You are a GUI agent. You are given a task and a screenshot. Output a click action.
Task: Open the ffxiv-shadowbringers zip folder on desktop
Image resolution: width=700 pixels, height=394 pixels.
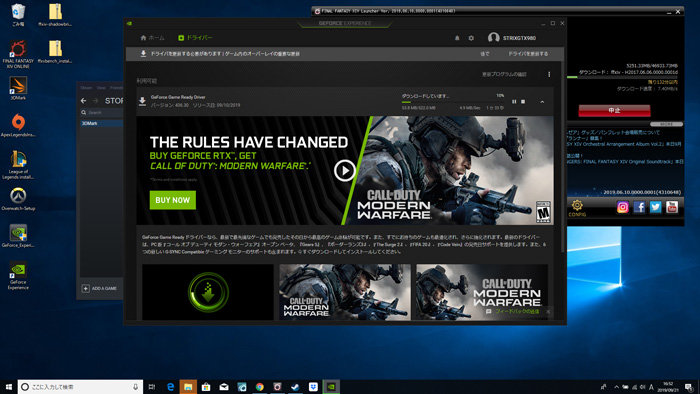click(55, 15)
